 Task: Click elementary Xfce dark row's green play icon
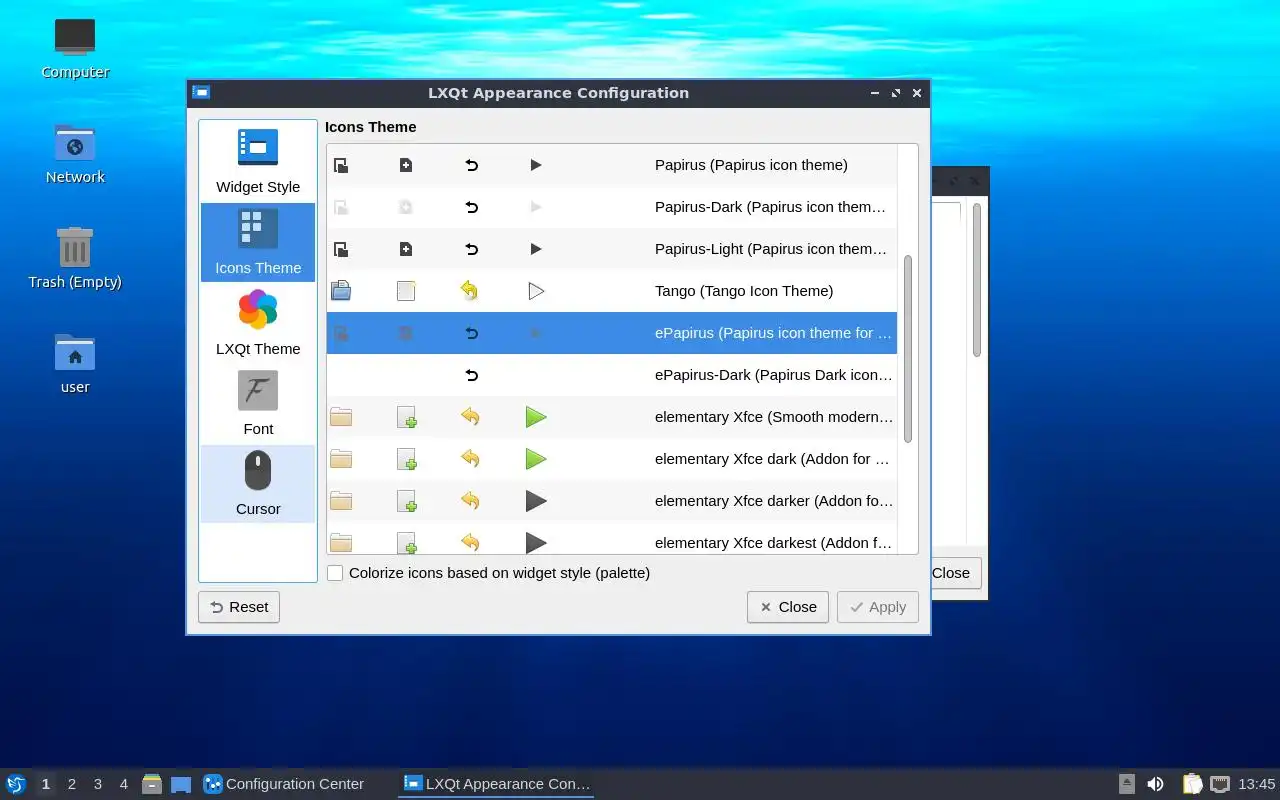[x=536, y=459]
